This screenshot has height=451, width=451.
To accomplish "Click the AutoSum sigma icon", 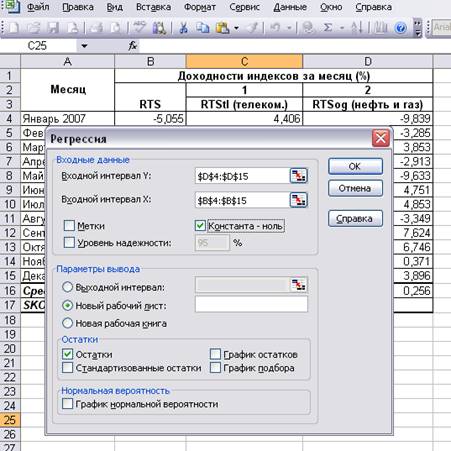I will (x=328, y=28).
